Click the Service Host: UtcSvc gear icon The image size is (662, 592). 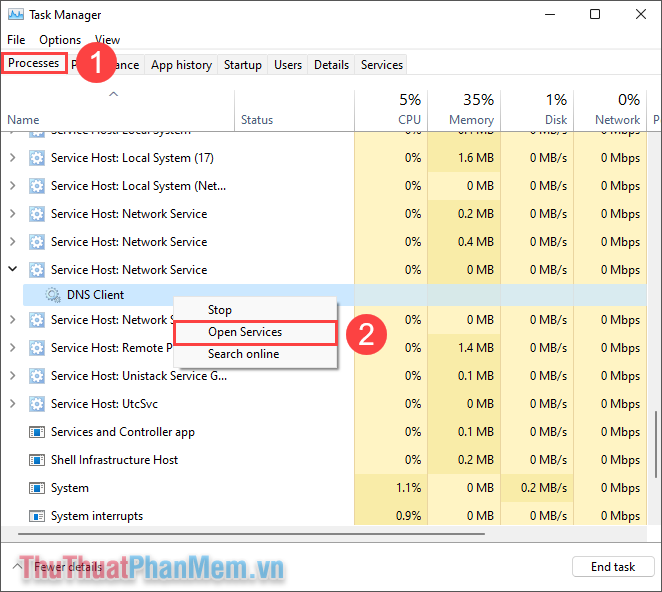37,404
